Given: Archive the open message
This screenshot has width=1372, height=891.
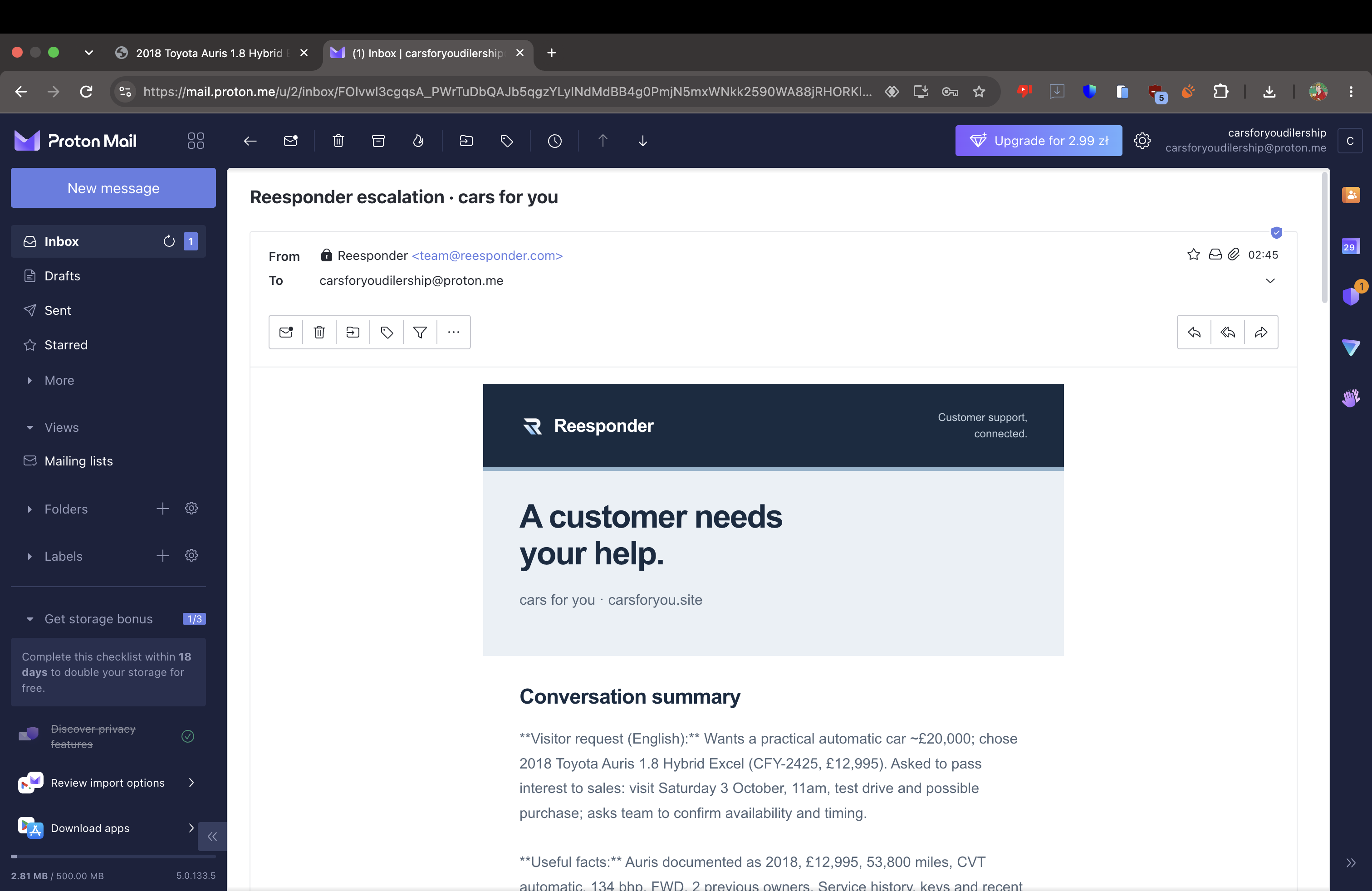Looking at the screenshot, I should tap(378, 141).
